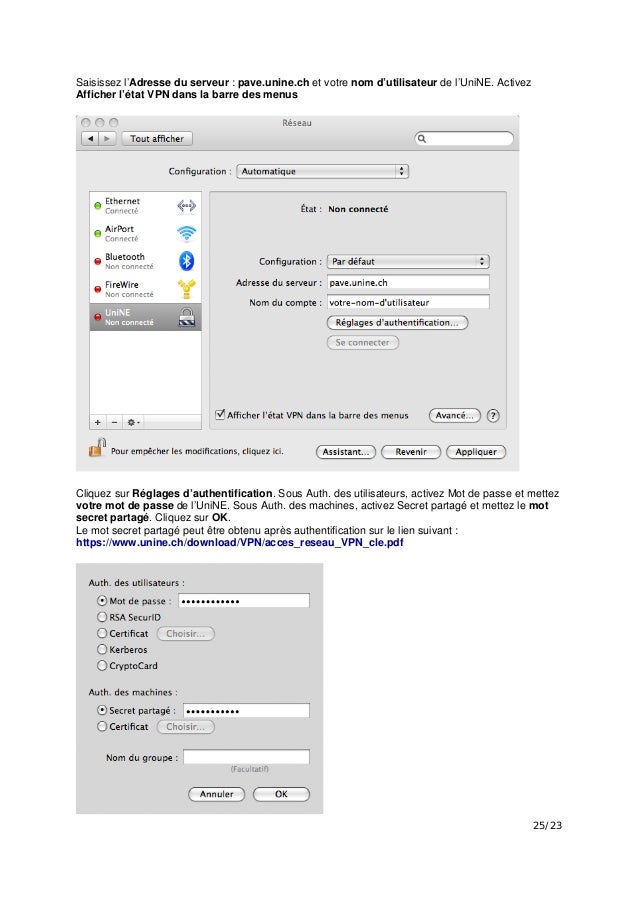
Task: Click the Secret partagé field
Action: coord(246,711)
